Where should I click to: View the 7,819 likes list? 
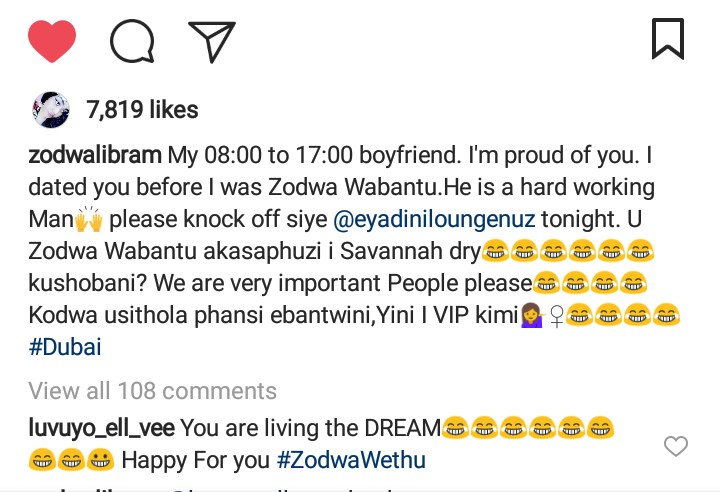142,110
